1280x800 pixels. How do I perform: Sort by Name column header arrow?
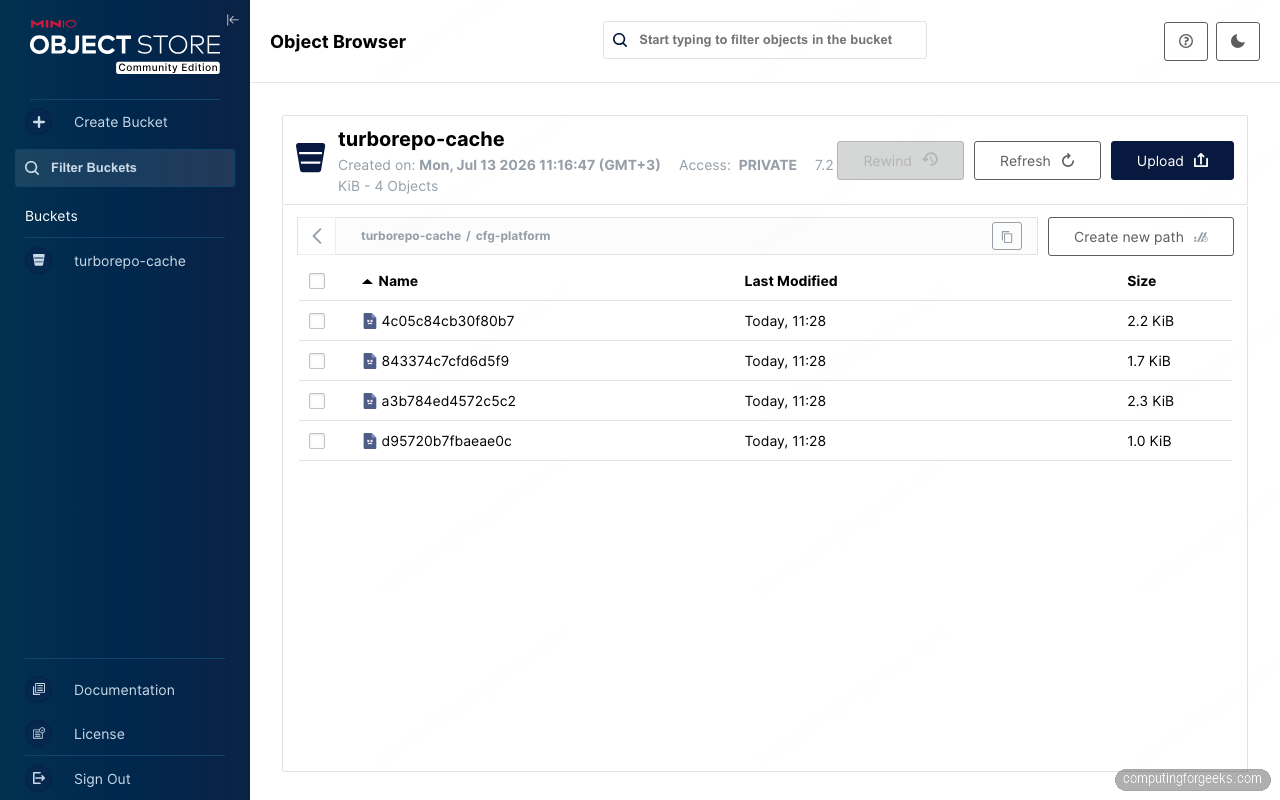[367, 281]
